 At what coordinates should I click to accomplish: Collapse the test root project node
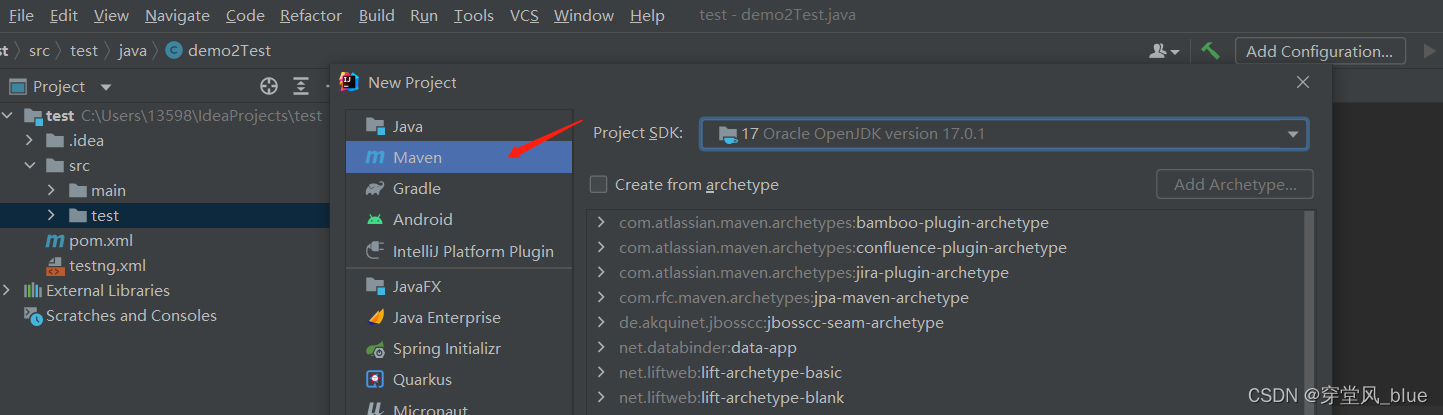(x=9, y=115)
